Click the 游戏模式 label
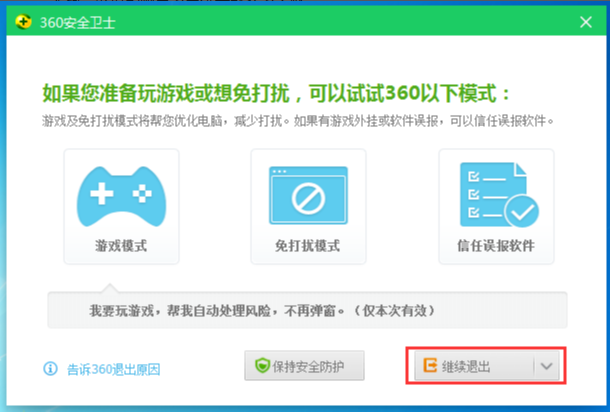This screenshot has width=610, height=412. coord(121,246)
